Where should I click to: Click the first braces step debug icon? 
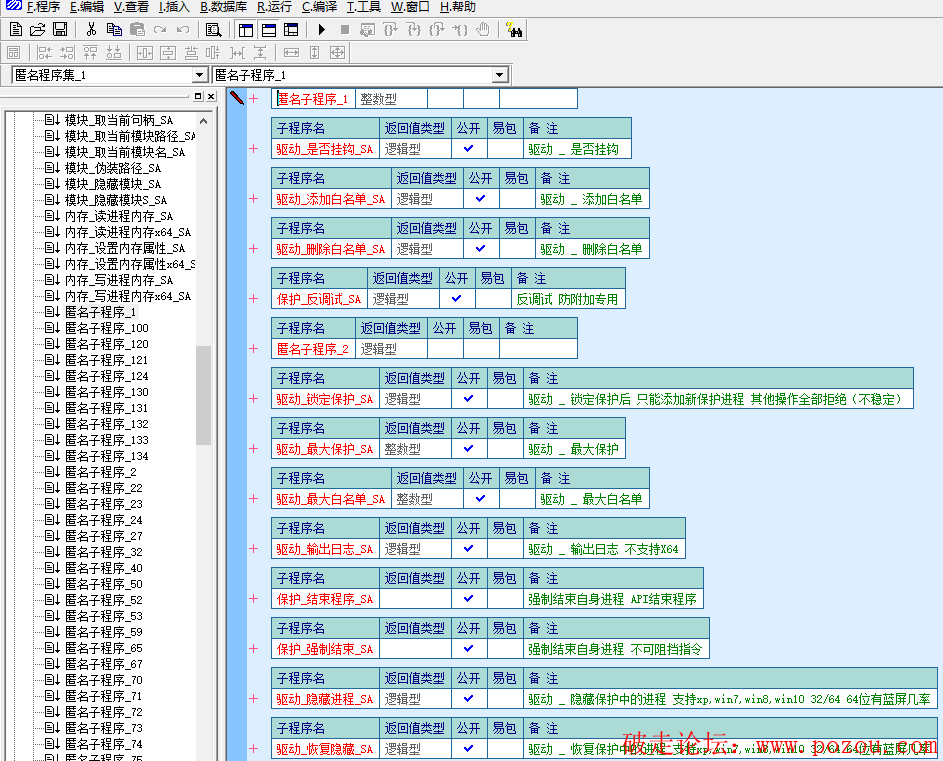pyautogui.click(x=390, y=29)
